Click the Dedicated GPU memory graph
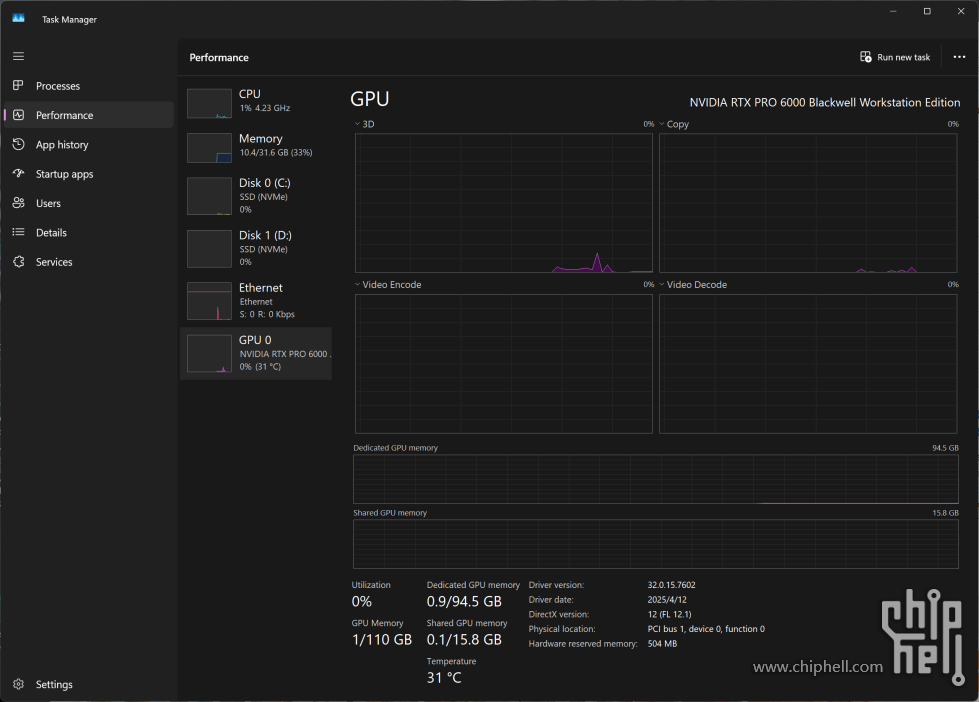This screenshot has height=702, width=979. (656, 479)
